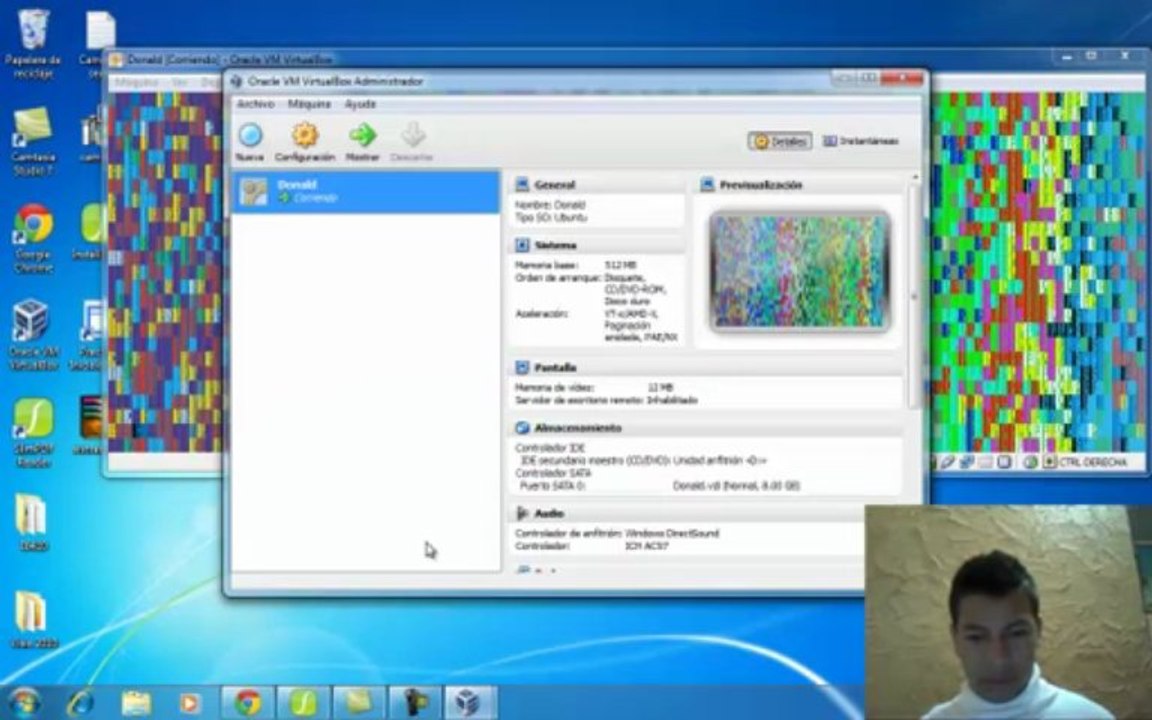Click the VirtualBox icon in taskbar
Screen dimensions: 1152x720
tap(469, 703)
